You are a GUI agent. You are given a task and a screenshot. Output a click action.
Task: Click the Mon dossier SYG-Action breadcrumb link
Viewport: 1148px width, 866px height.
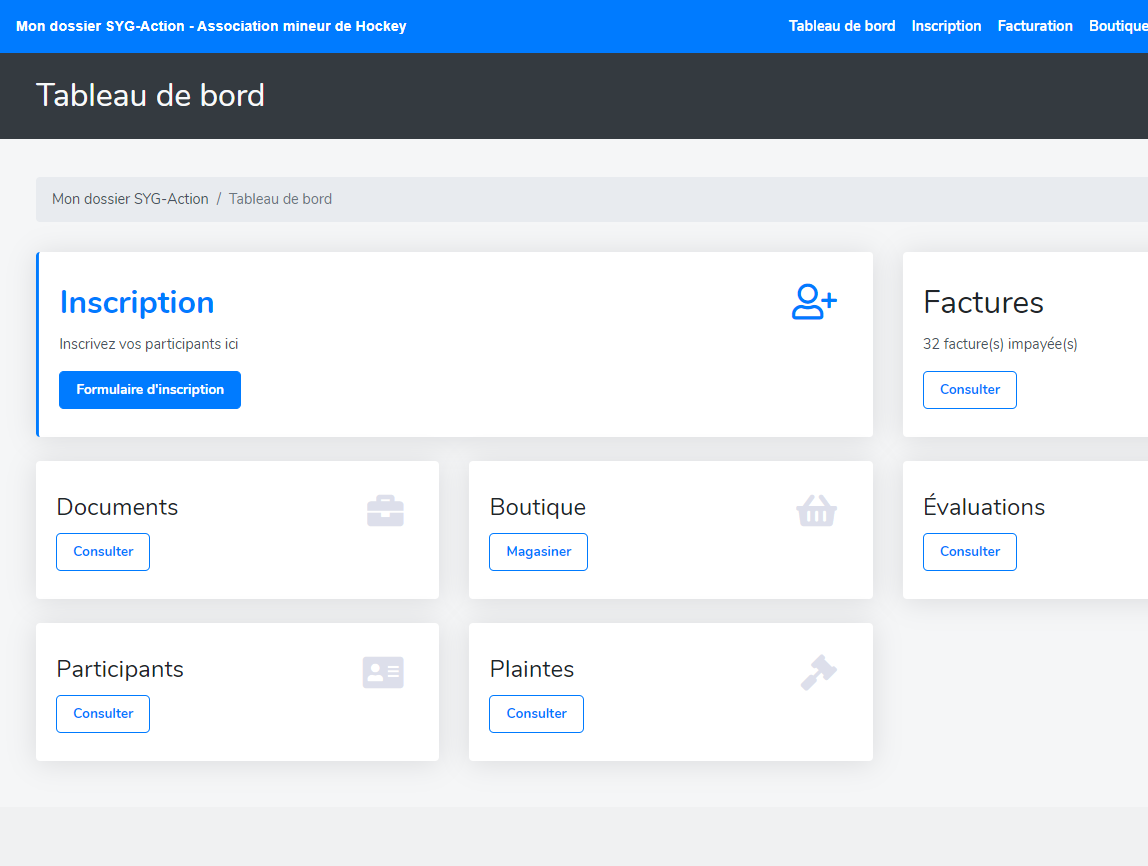(x=130, y=199)
